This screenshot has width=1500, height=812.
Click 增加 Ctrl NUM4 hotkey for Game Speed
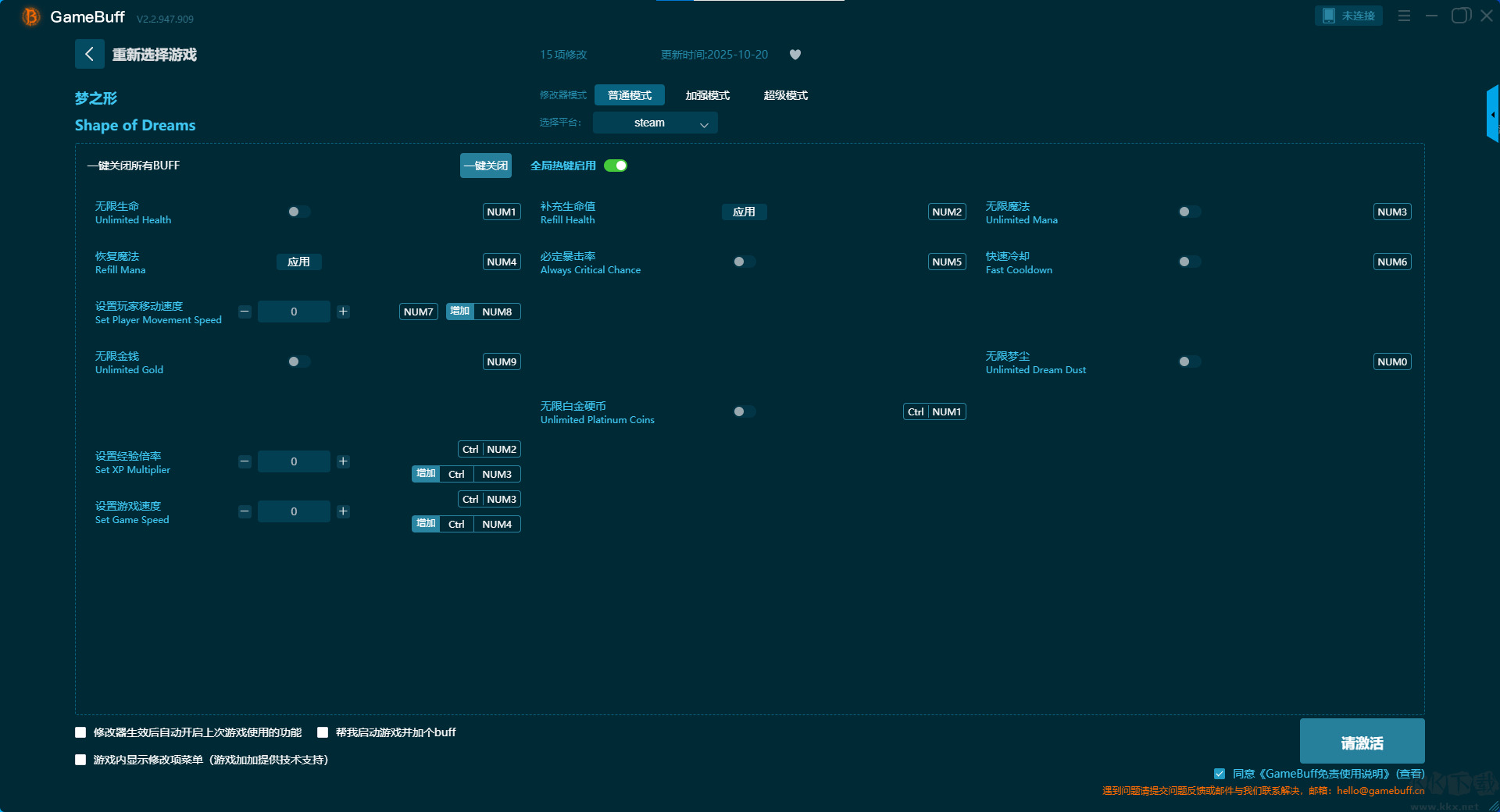tap(466, 524)
